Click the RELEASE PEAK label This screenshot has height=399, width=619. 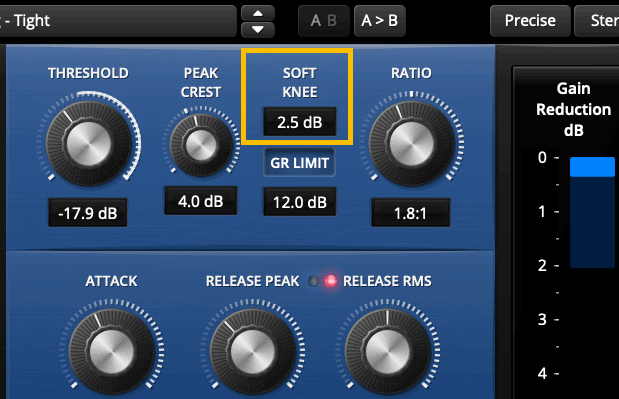pyautogui.click(x=253, y=281)
